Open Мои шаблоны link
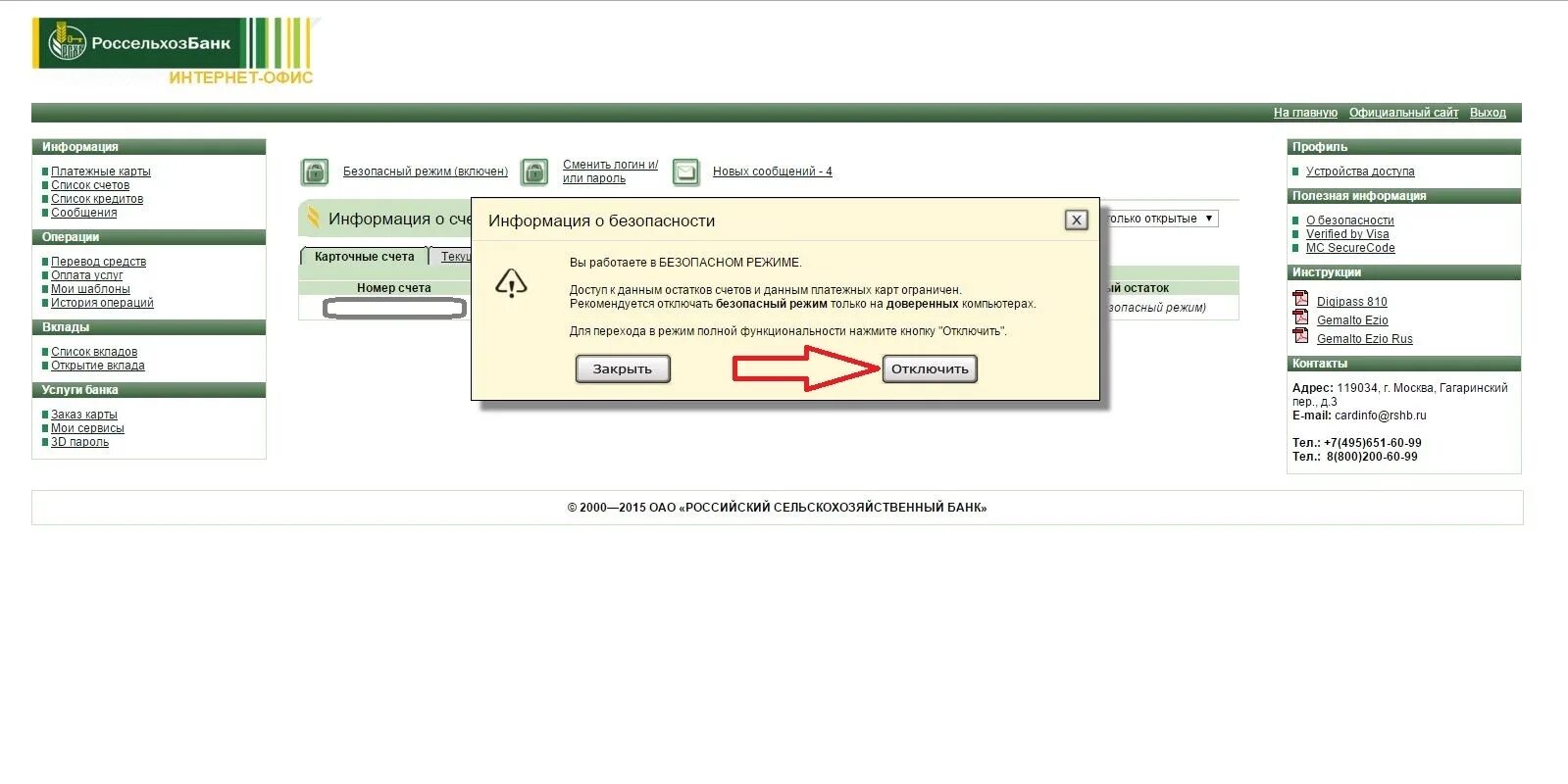The width and height of the screenshot is (1568, 784). pos(90,289)
